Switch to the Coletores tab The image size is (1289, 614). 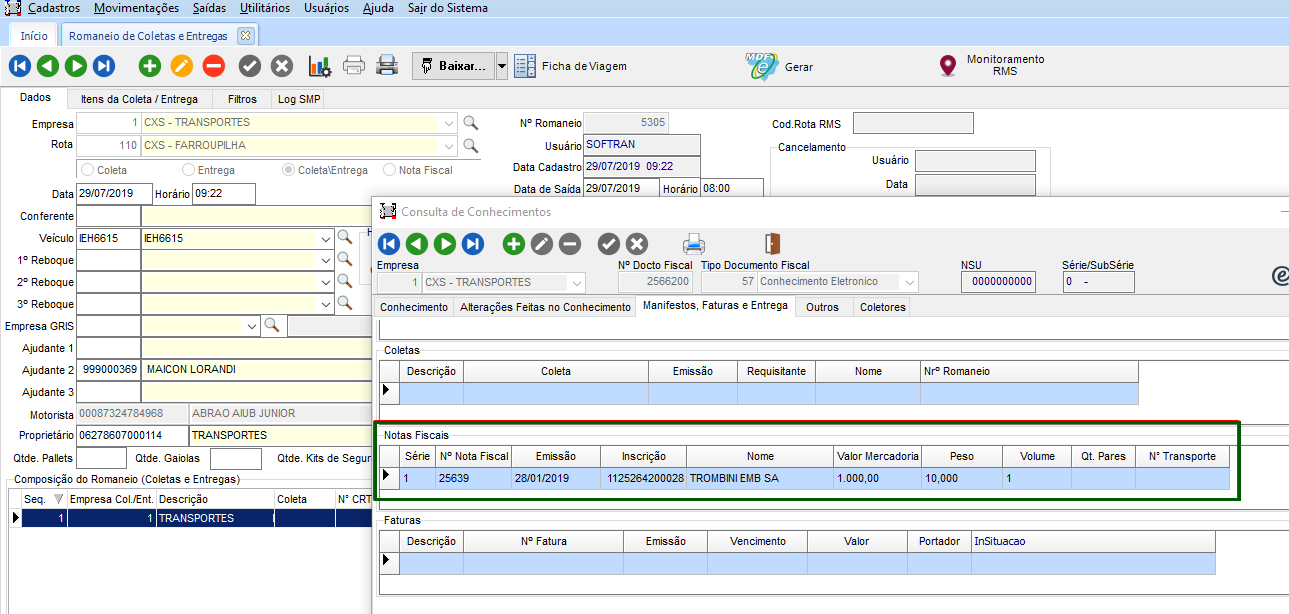click(x=882, y=307)
